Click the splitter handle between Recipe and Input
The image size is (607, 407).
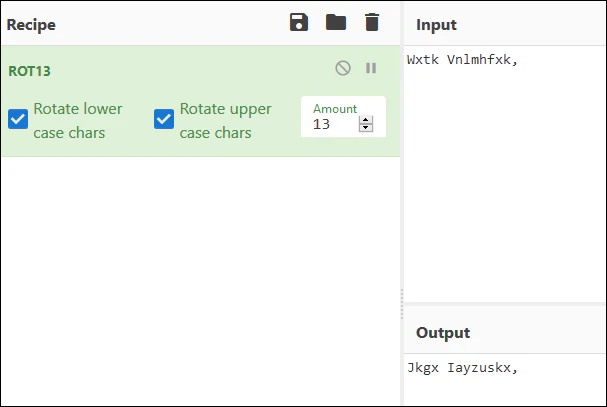click(402, 304)
